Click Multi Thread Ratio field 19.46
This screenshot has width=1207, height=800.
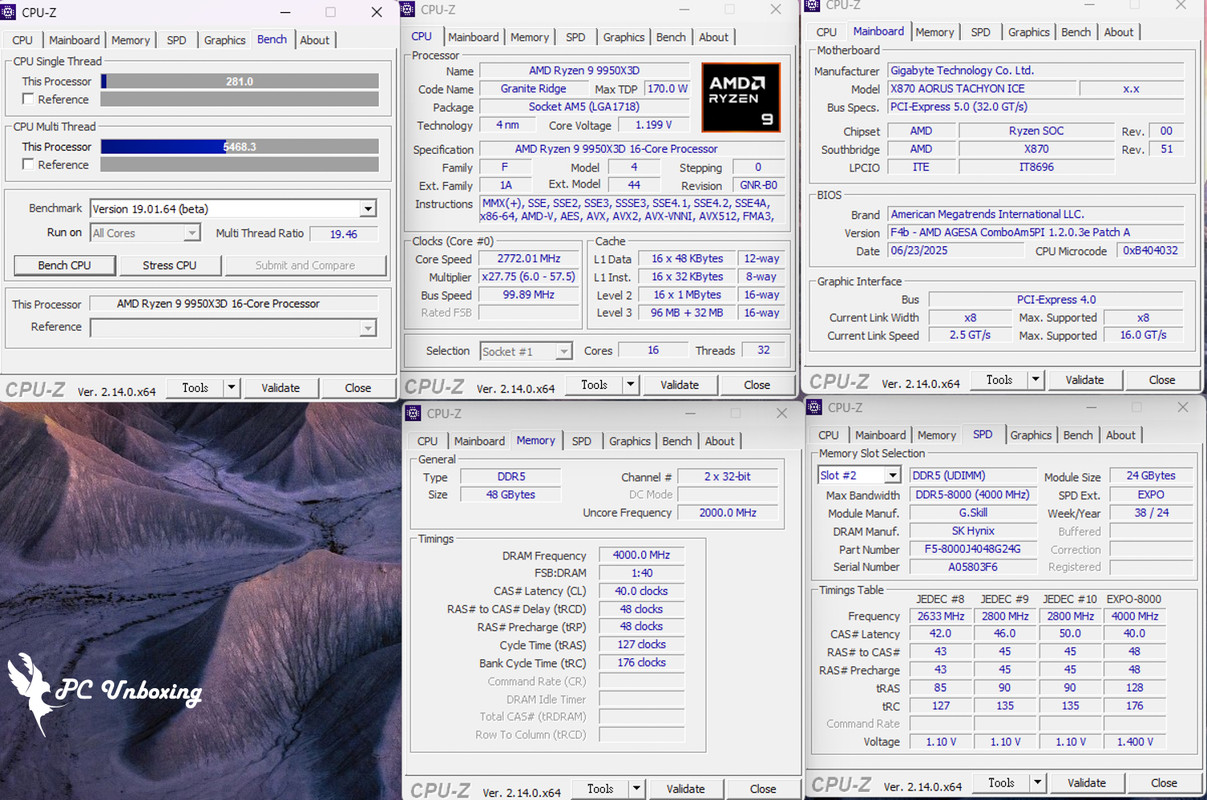point(343,233)
